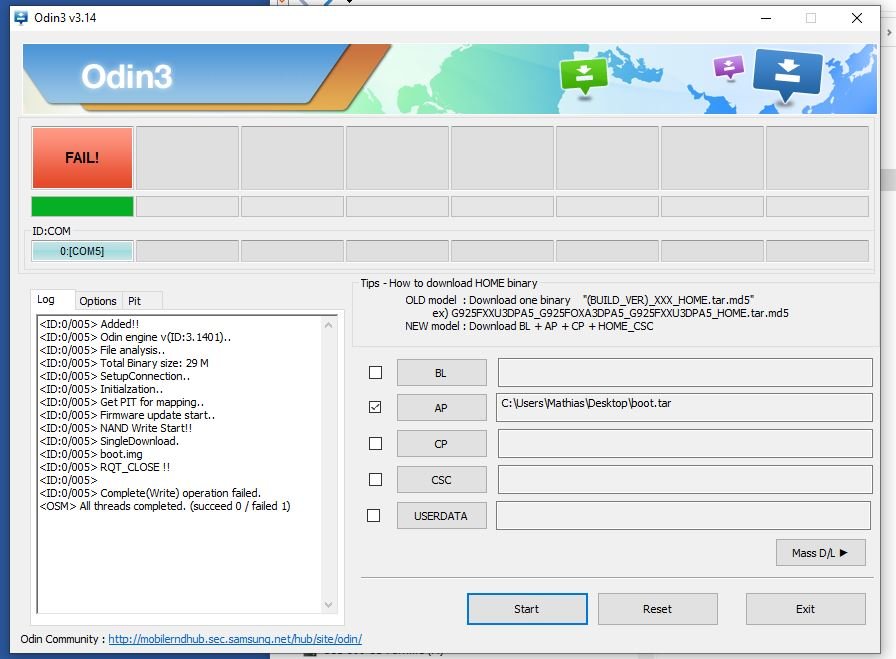The width and height of the screenshot is (896, 659).
Task: Open the Odin Community samsung link
Action: [x=235, y=639]
